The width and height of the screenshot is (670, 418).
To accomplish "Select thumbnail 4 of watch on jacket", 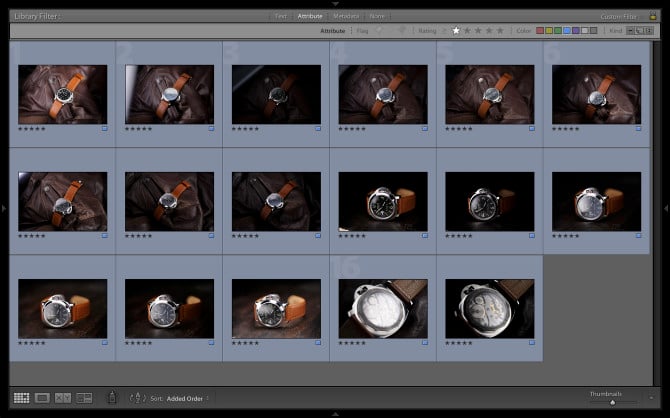I will (383, 94).
